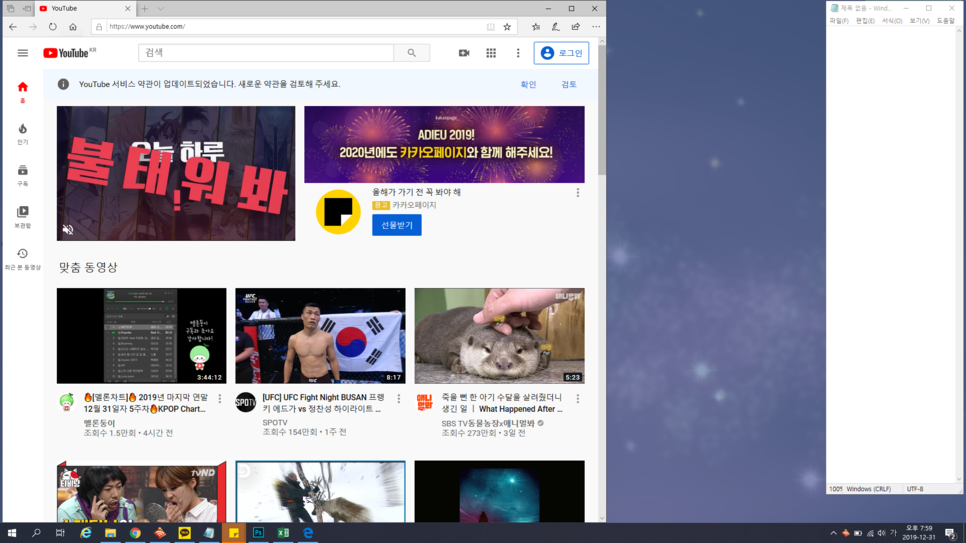
Task: Expand the Edge tab previews chevron
Action: (160, 9)
